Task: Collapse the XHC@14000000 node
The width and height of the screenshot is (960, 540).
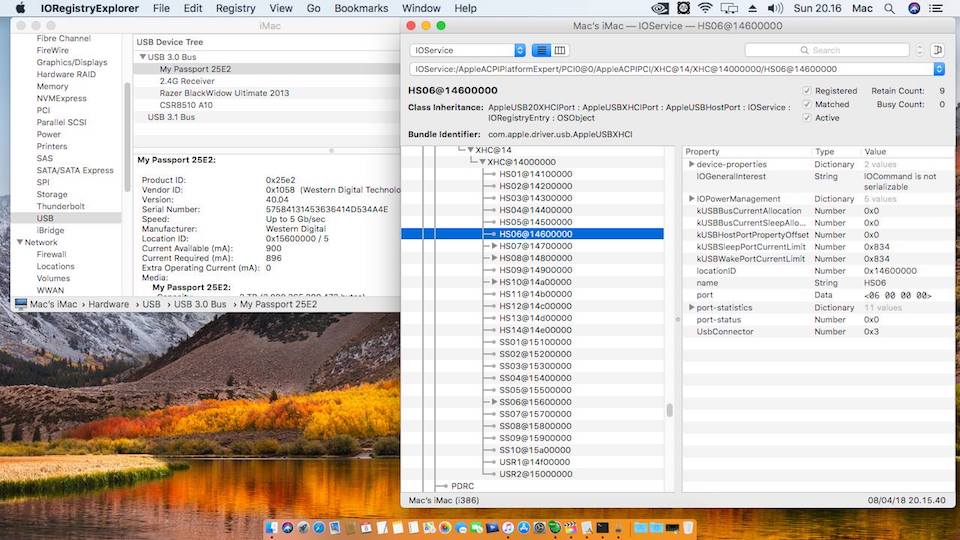Action: coord(482,162)
